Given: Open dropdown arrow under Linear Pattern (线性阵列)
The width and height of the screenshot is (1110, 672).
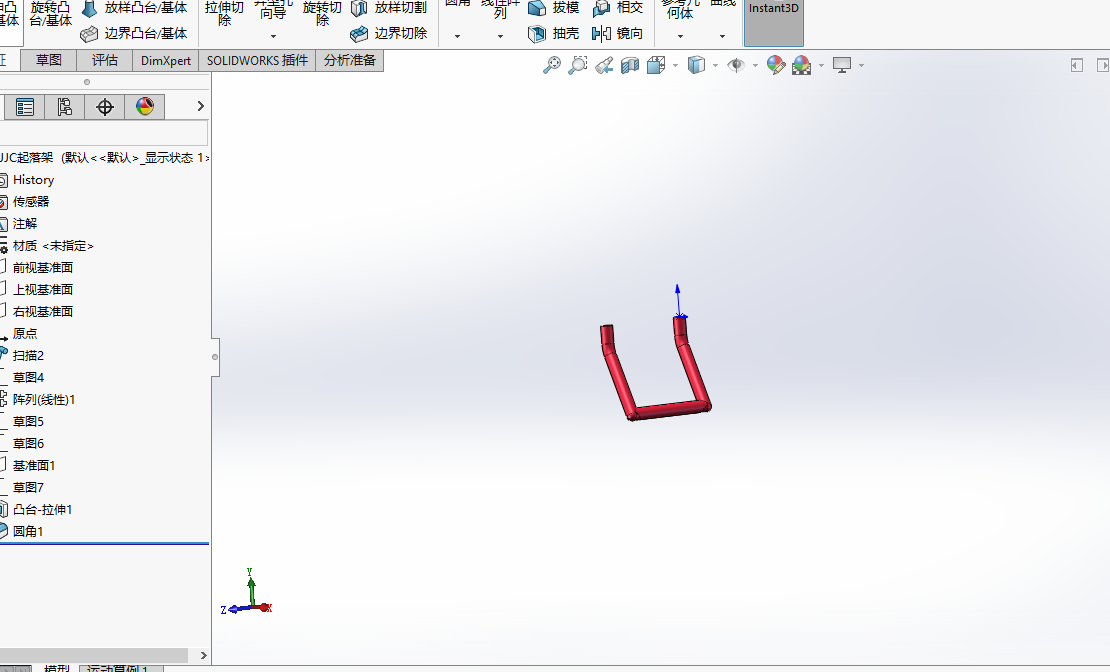Looking at the screenshot, I should click(x=500, y=36).
